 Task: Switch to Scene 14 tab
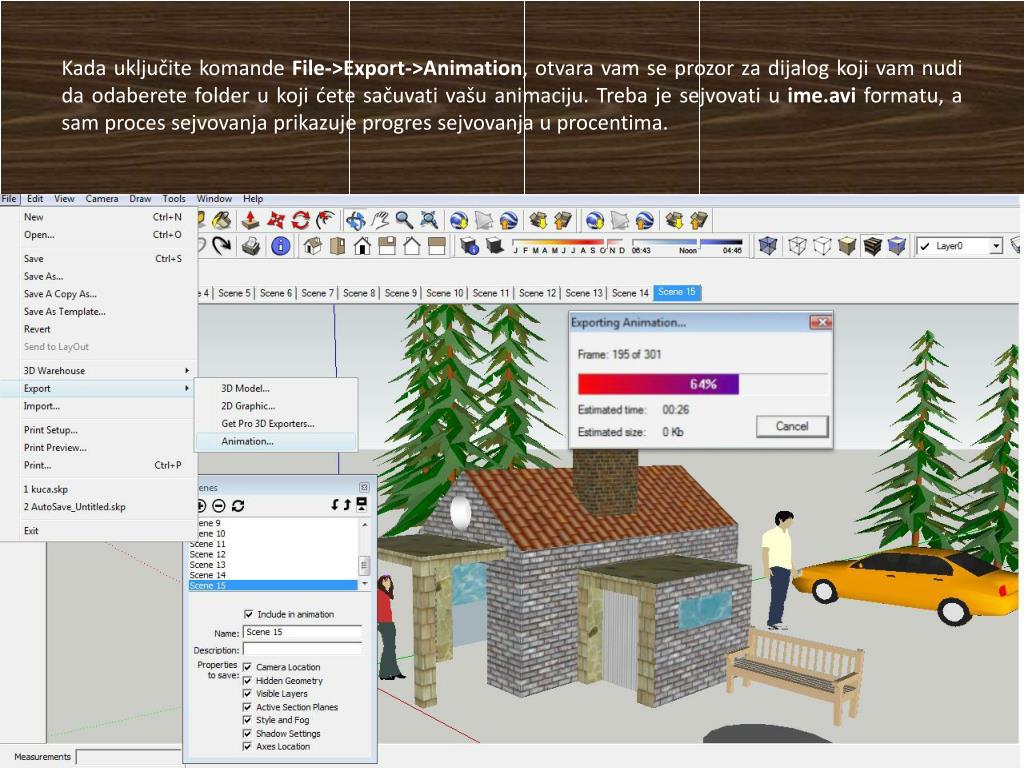coord(630,293)
